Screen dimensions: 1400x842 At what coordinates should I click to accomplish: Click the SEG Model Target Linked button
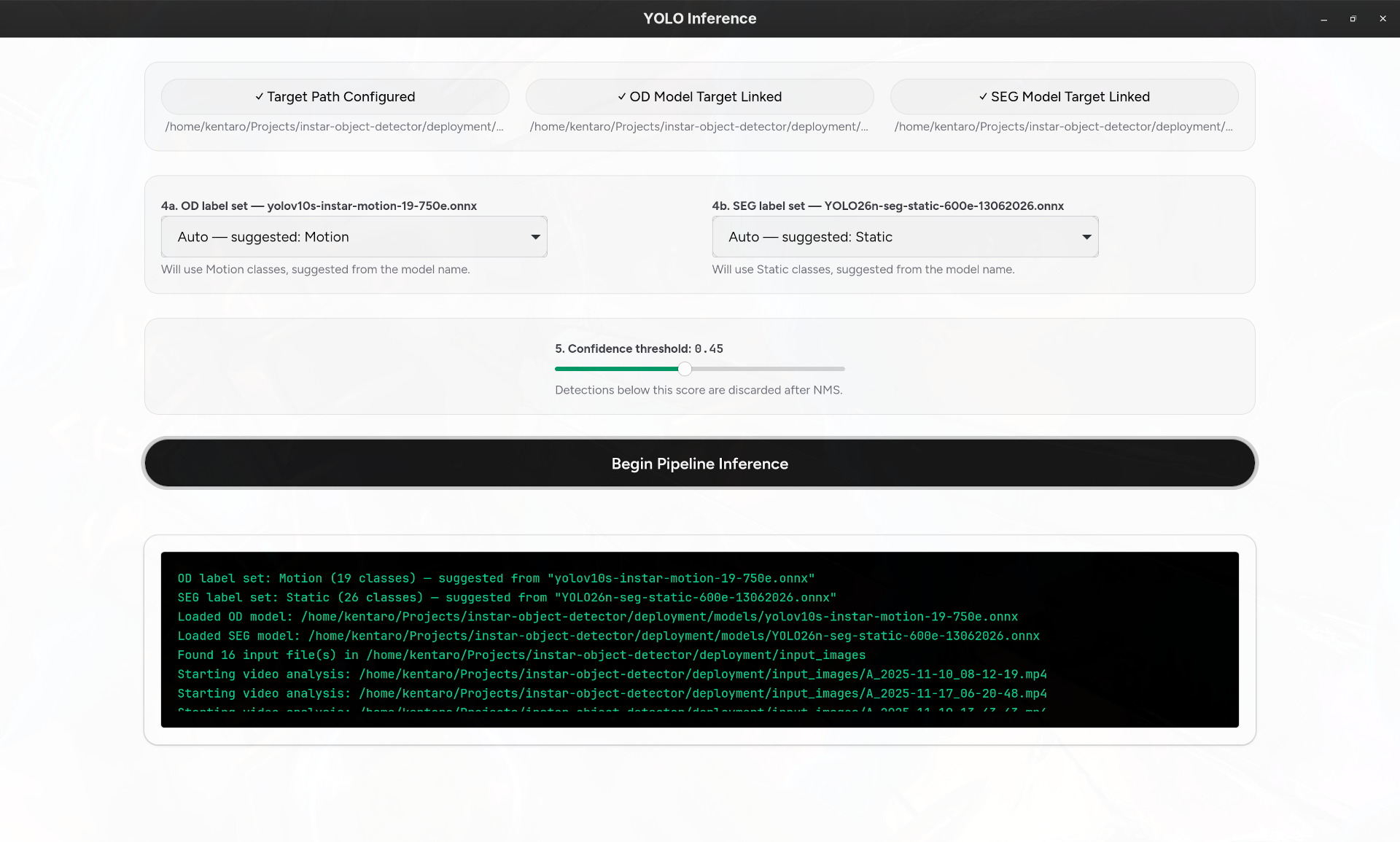[x=1064, y=96]
